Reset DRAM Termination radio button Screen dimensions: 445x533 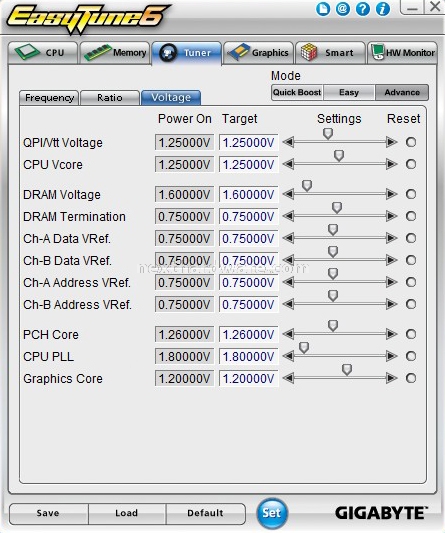click(411, 216)
